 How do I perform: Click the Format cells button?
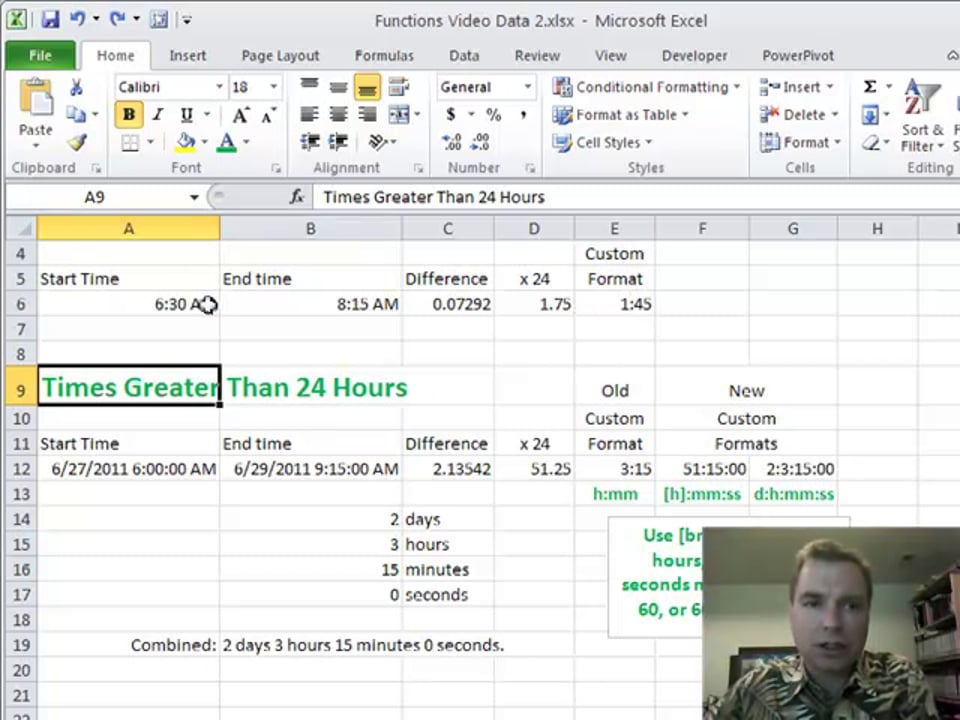pos(800,143)
